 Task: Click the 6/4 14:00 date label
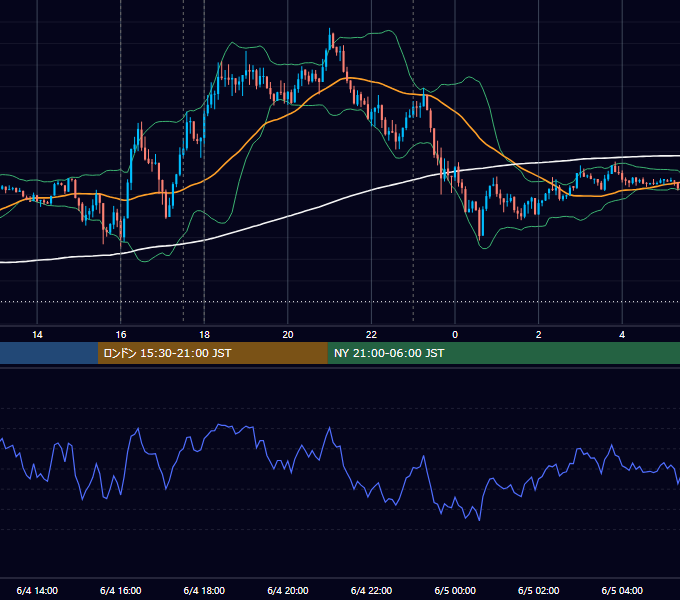tap(37, 590)
